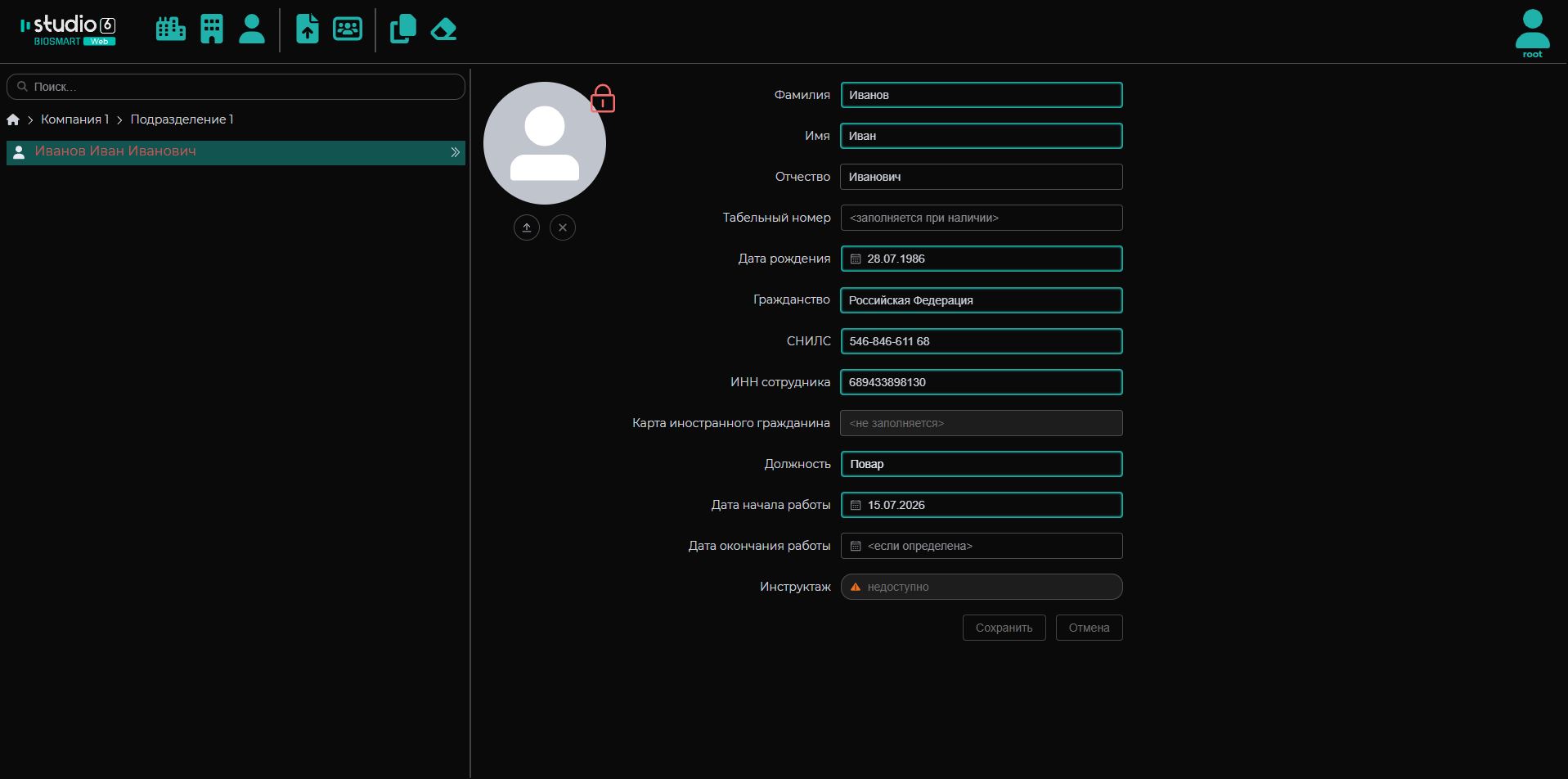Click the Отчество field with Иванович
The width and height of the screenshot is (1568, 779).
tap(982, 177)
